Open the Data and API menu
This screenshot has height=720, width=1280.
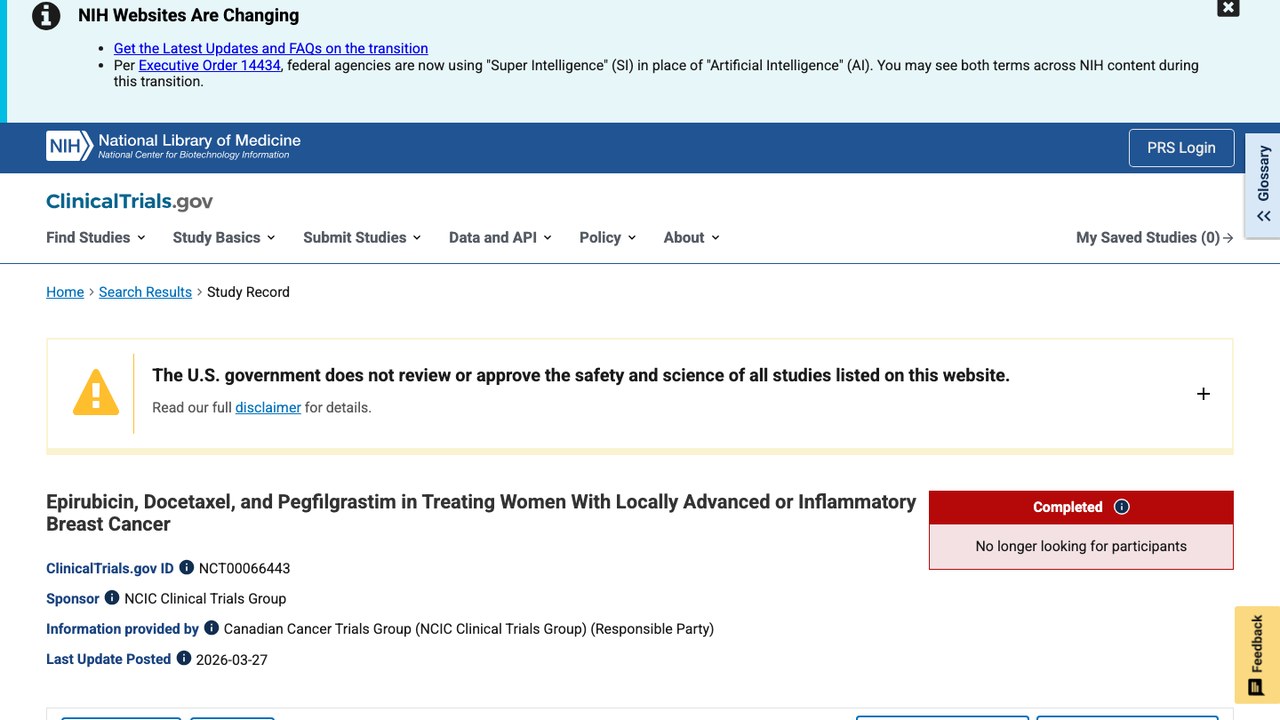pos(500,237)
